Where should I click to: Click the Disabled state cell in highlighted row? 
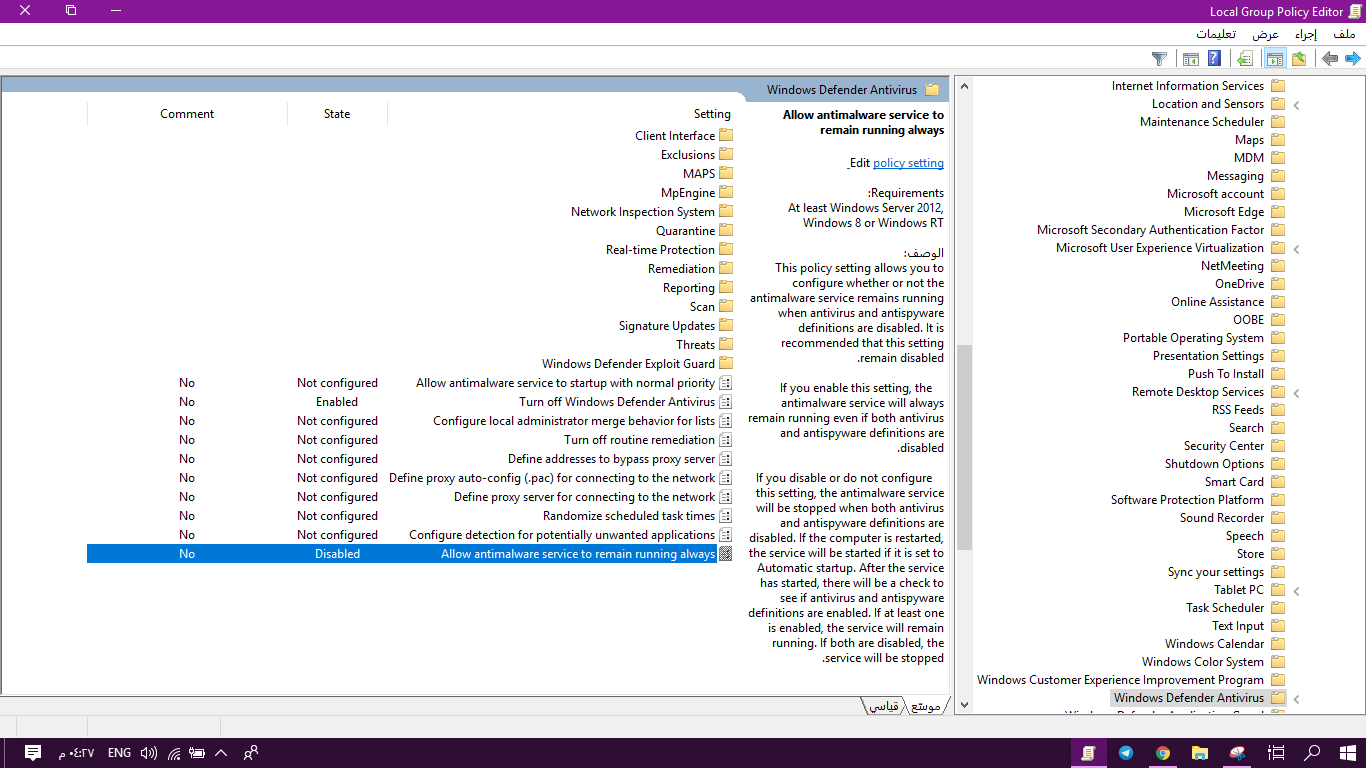pos(337,554)
